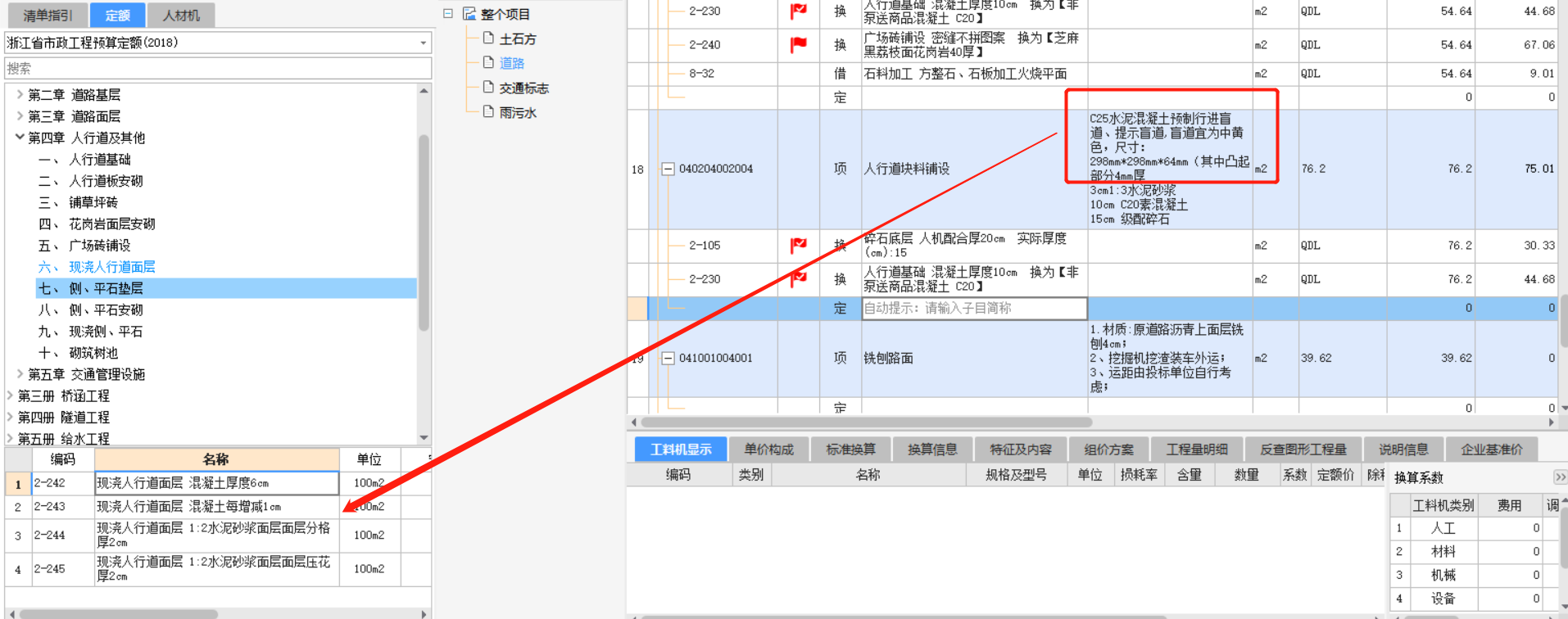Select 四、花岗岩面层安砌 tree item
Image resolution: width=1568 pixels, height=619 pixels.
pos(97,224)
